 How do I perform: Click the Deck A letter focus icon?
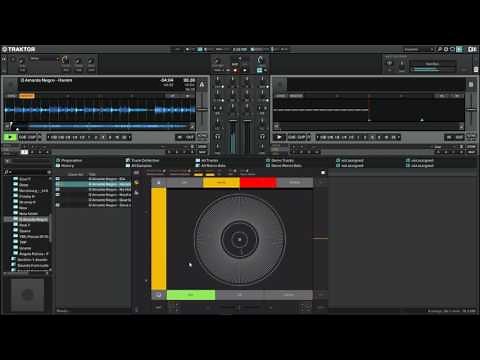coord(202,84)
